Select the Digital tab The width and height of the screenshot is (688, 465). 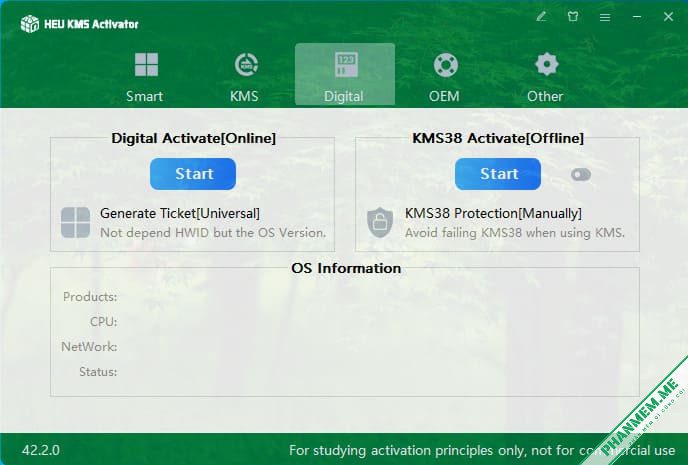coord(345,75)
